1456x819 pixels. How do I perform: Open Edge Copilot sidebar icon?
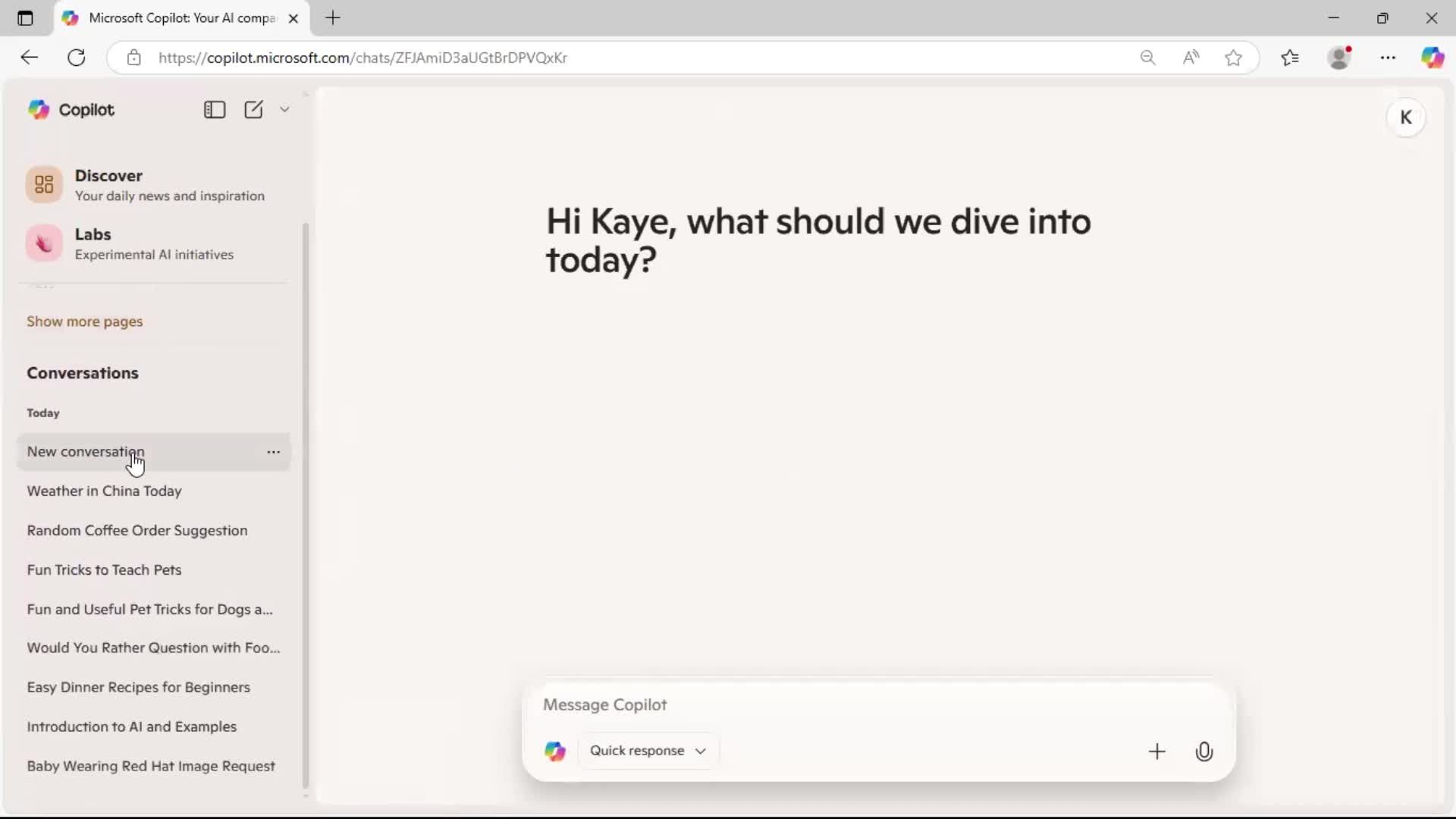click(x=1432, y=58)
